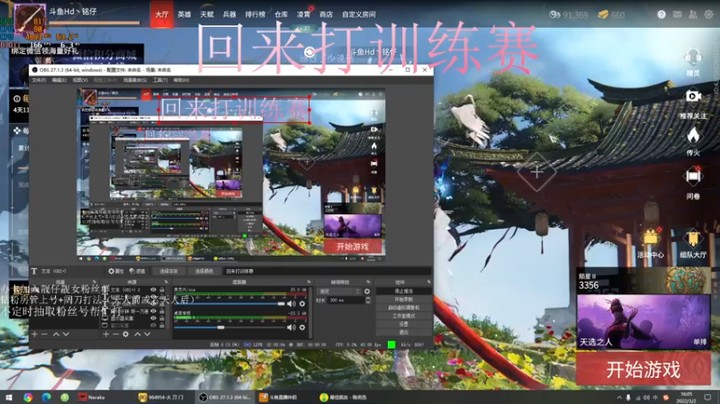Viewport: 720px width, 404px height.
Task: Click the 选择字体 button
Action: pyautogui.click(x=168, y=271)
